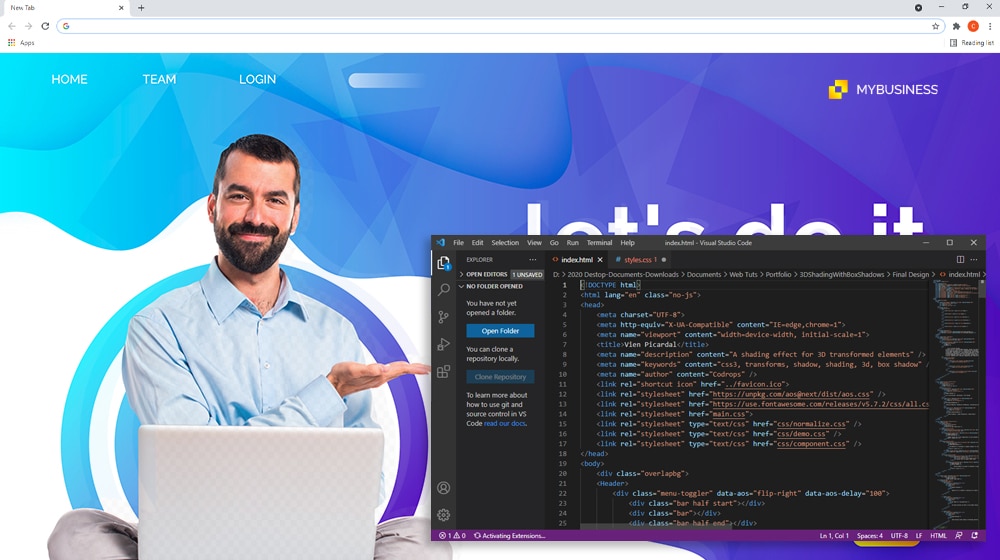Click the feedback icon in VS Code status bar
Viewport: 1000px width, 560px height.
(959, 536)
